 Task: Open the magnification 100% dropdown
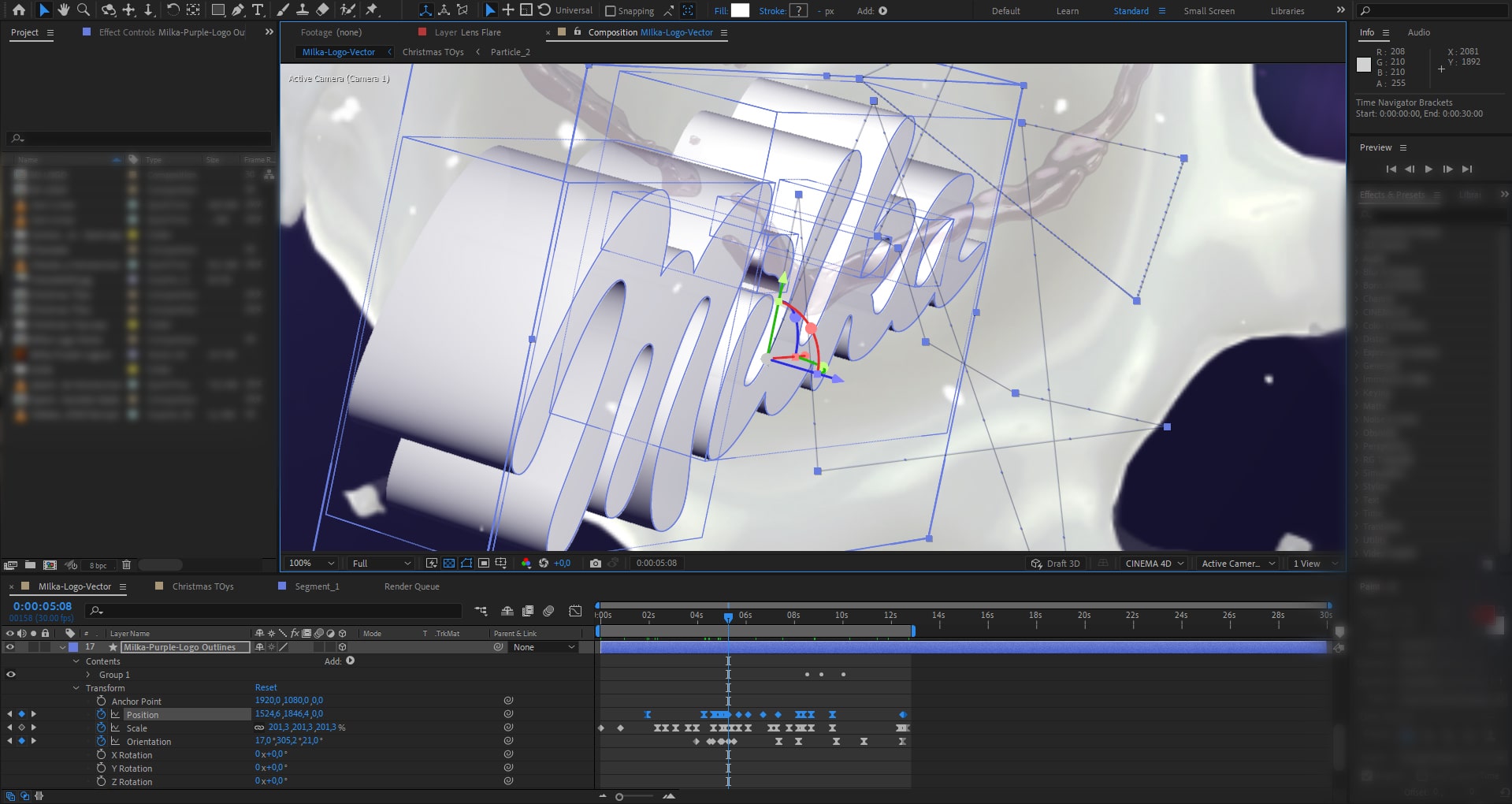(x=311, y=563)
